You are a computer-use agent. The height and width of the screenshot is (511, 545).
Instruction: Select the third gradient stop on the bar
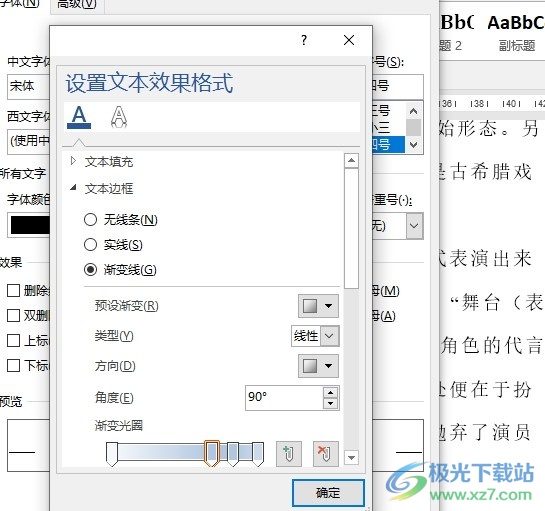pos(233,454)
